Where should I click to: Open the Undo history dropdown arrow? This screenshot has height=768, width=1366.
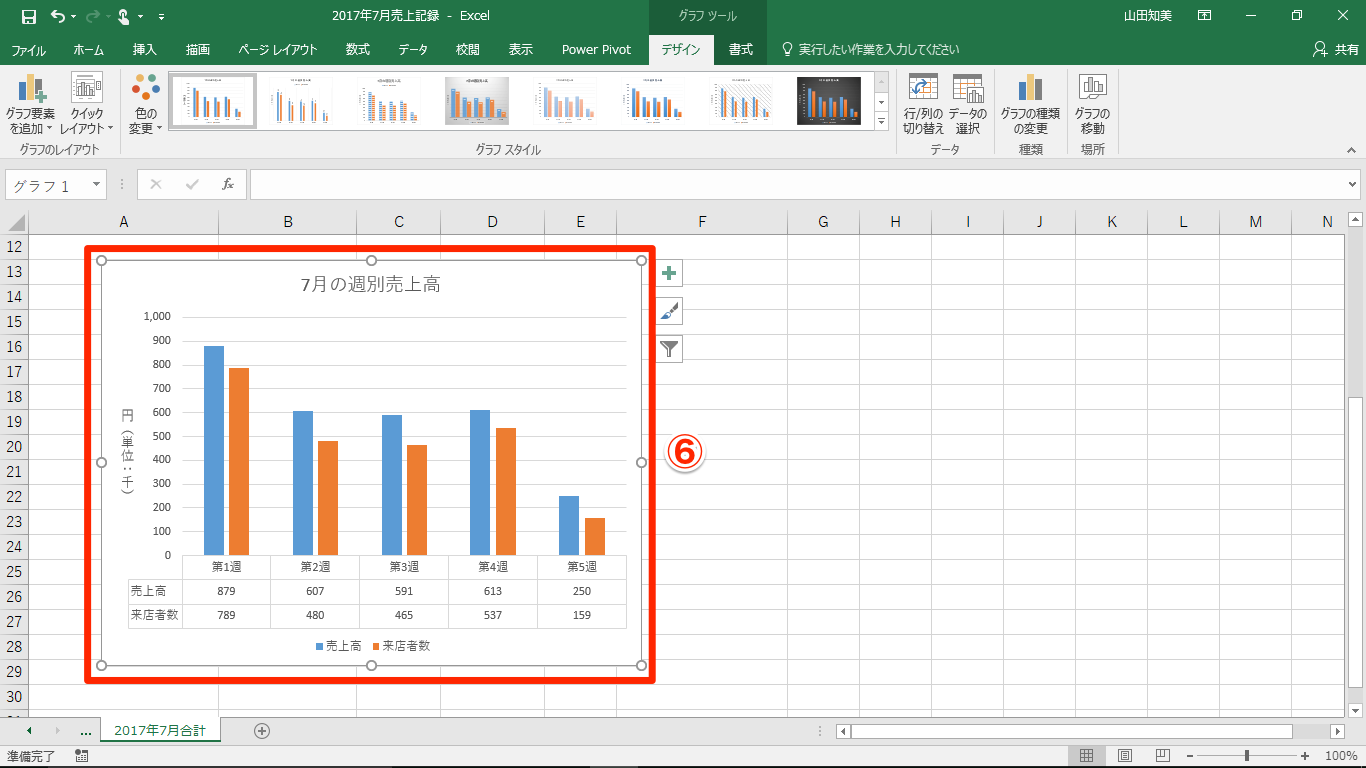click(74, 17)
